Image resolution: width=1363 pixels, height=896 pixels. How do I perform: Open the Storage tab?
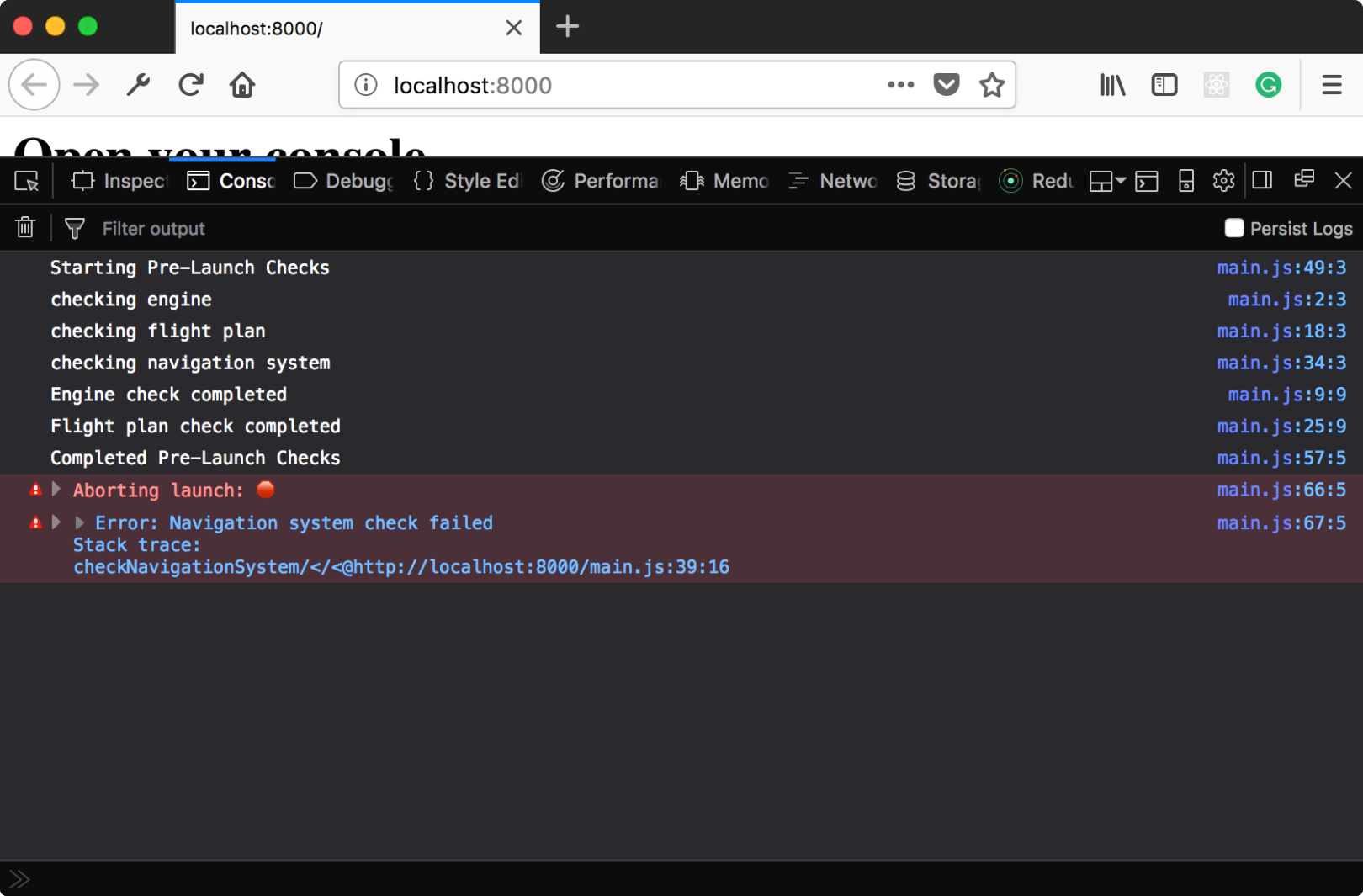click(938, 181)
